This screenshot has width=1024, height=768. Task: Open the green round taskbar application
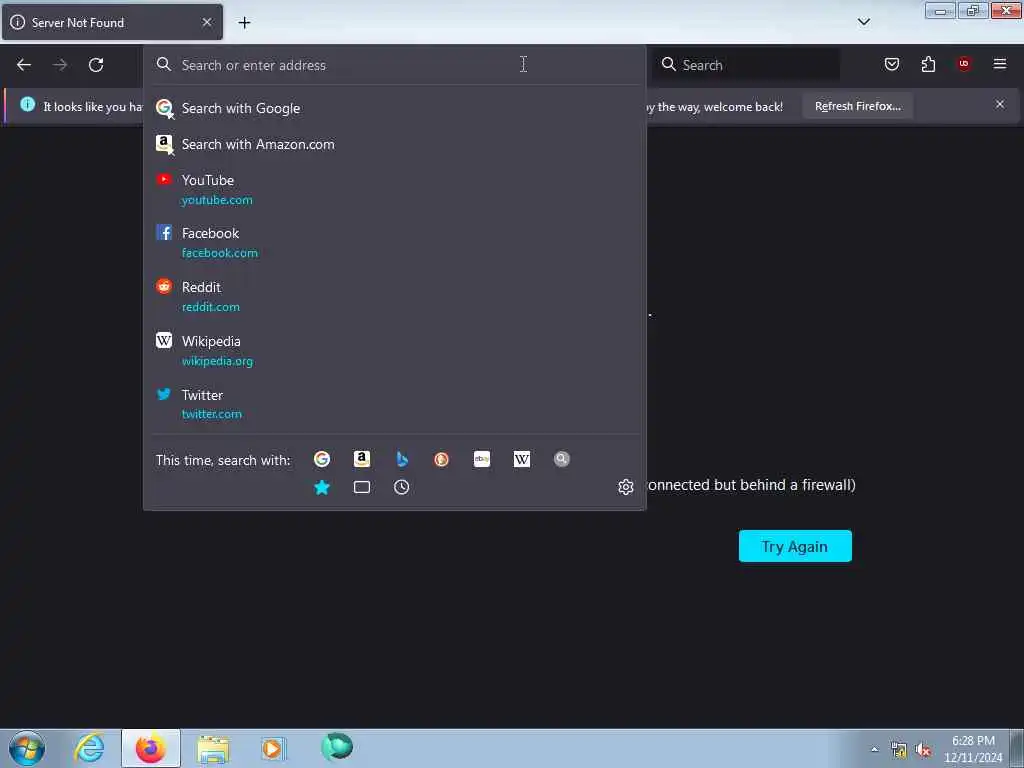pos(337,747)
